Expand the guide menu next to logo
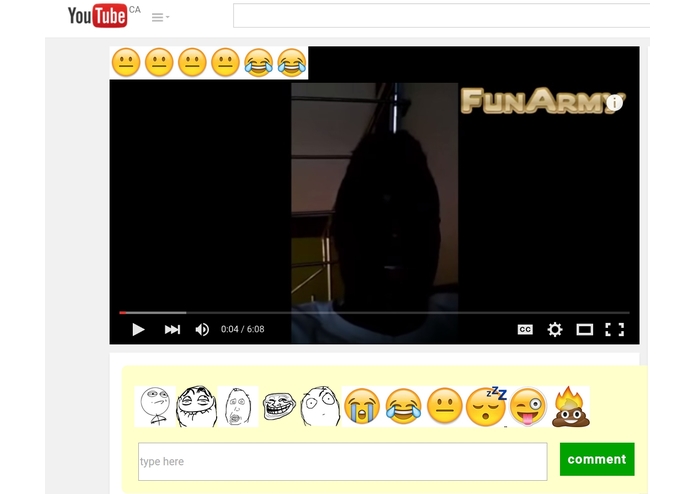 click(160, 17)
